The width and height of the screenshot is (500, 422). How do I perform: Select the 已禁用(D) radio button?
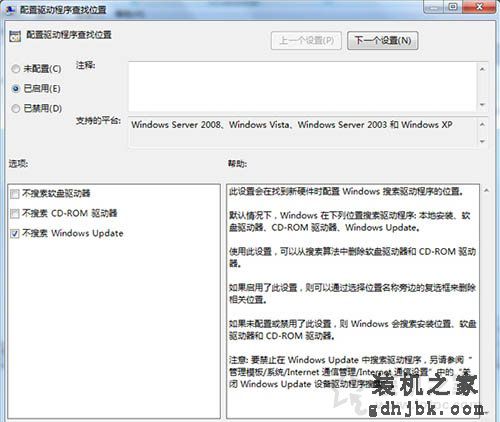pos(16,108)
